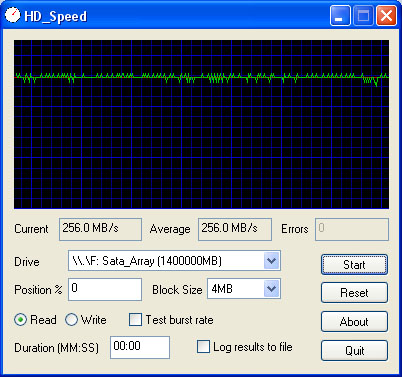The height and width of the screenshot is (377, 402).
Task: Click the Average speed value field
Action: click(x=235, y=229)
